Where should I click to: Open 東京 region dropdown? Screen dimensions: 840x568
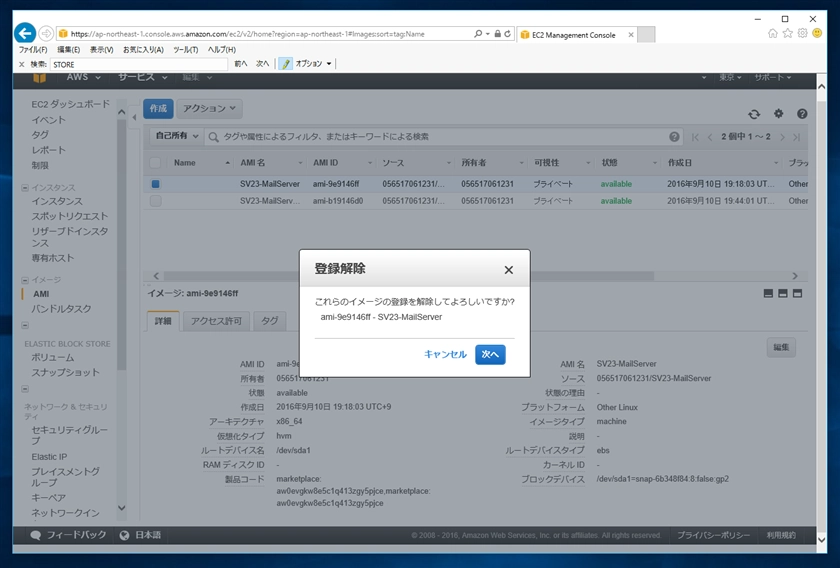point(730,78)
